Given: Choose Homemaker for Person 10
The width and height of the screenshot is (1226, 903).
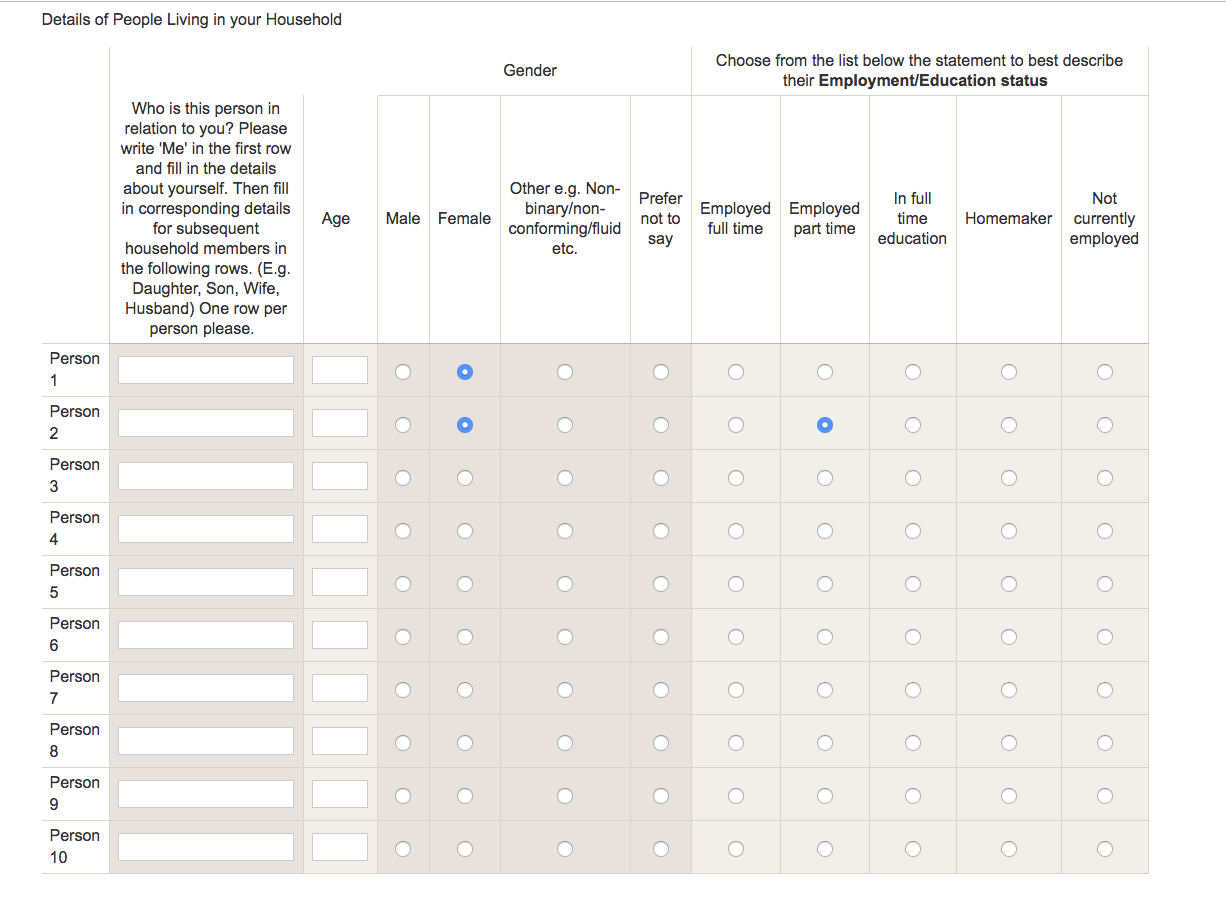Looking at the screenshot, I should (1008, 849).
